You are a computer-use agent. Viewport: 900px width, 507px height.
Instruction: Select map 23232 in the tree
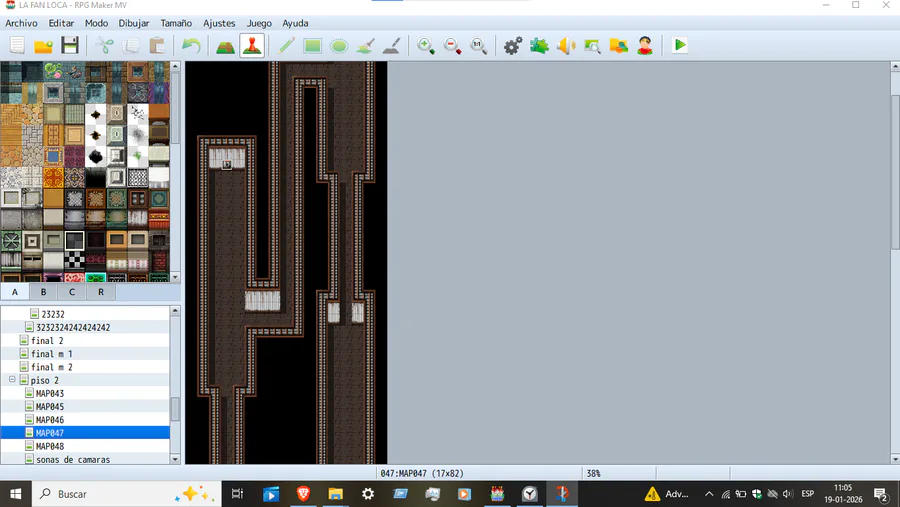(x=53, y=314)
